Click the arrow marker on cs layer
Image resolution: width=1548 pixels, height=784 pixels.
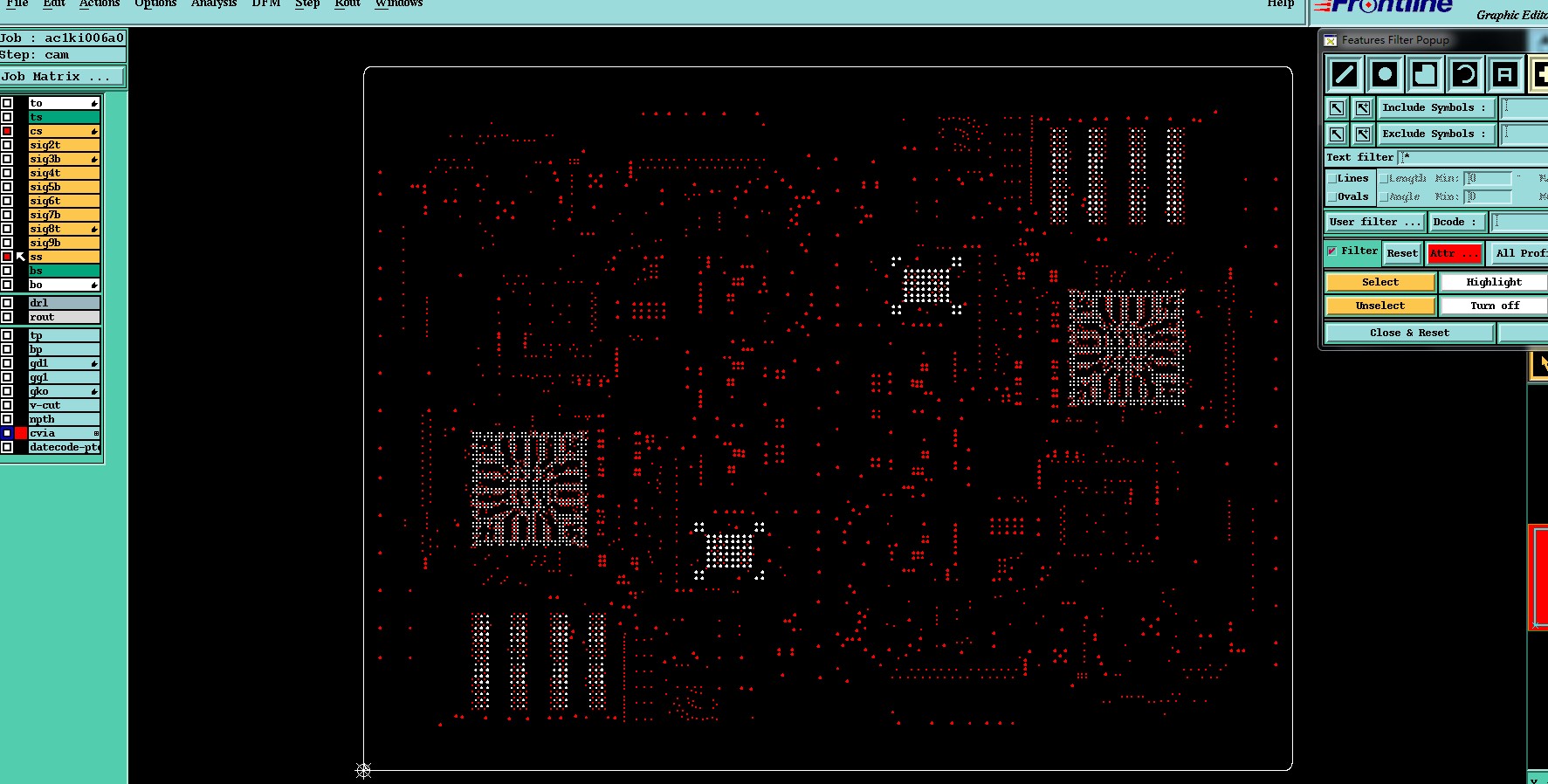pyautogui.click(x=94, y=132)
